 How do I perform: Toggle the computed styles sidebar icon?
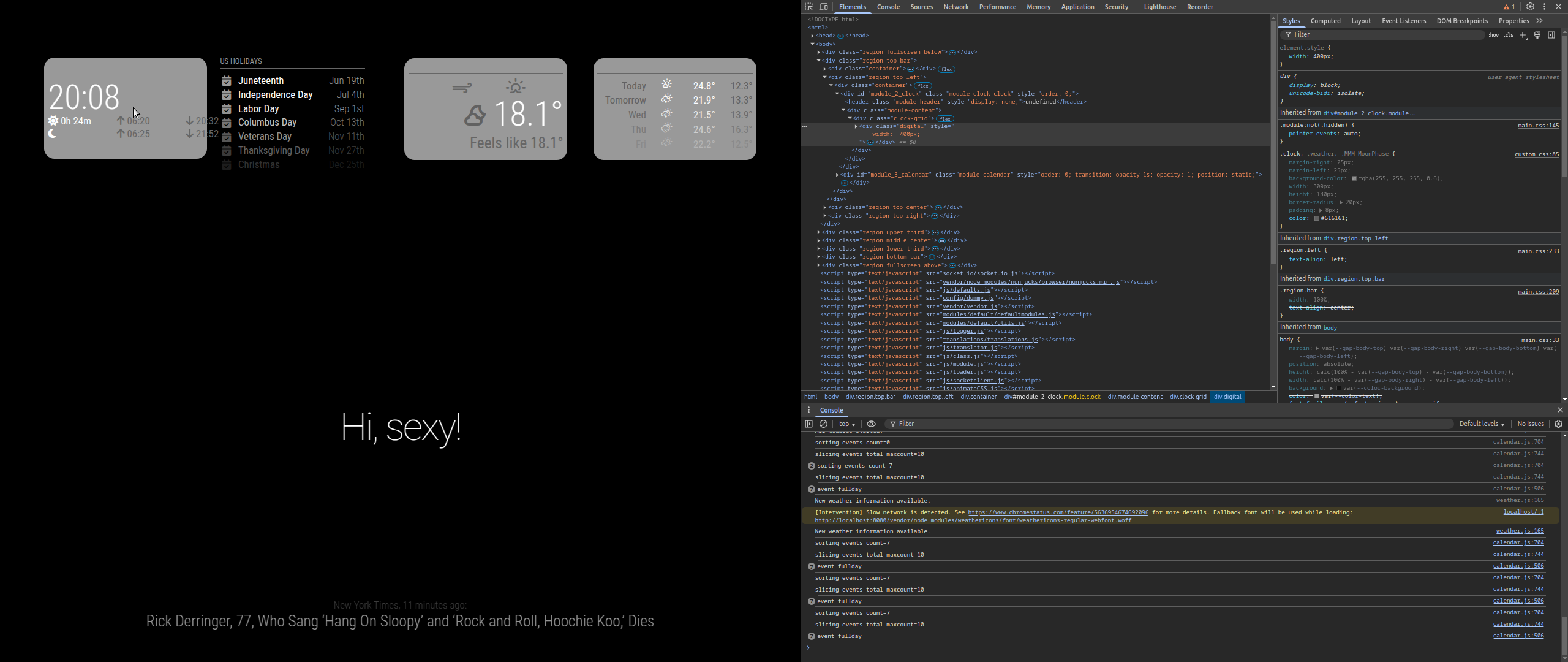click(1551, 35)
